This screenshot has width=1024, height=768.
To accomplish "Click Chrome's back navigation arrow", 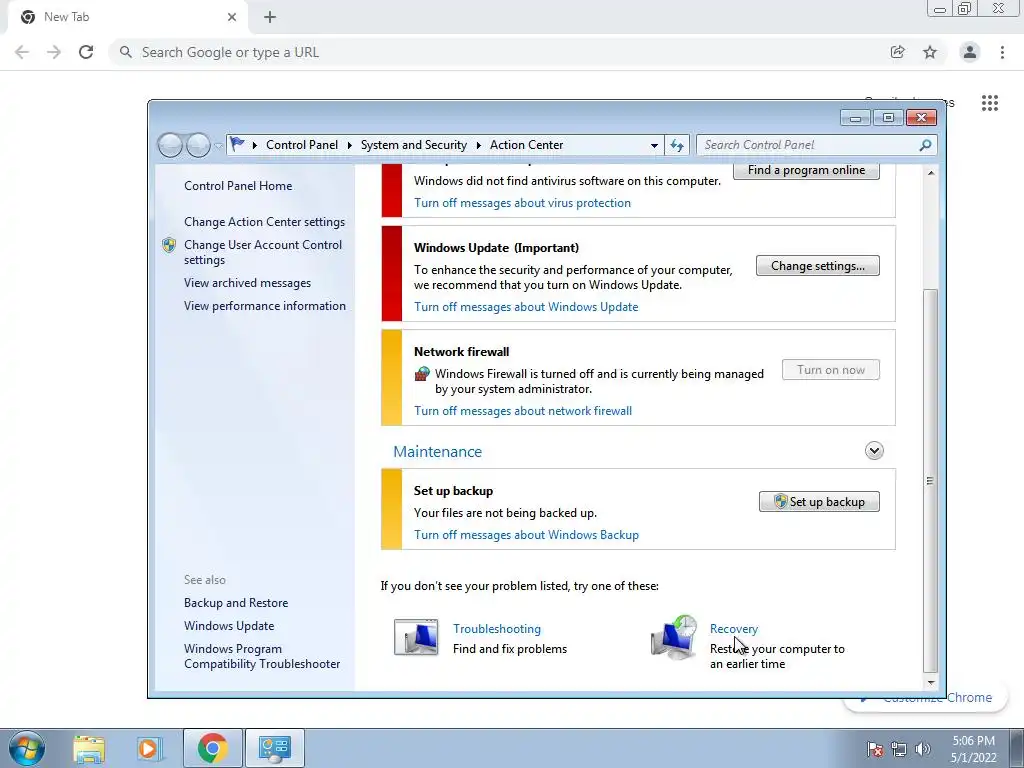I will pos(22,52).
